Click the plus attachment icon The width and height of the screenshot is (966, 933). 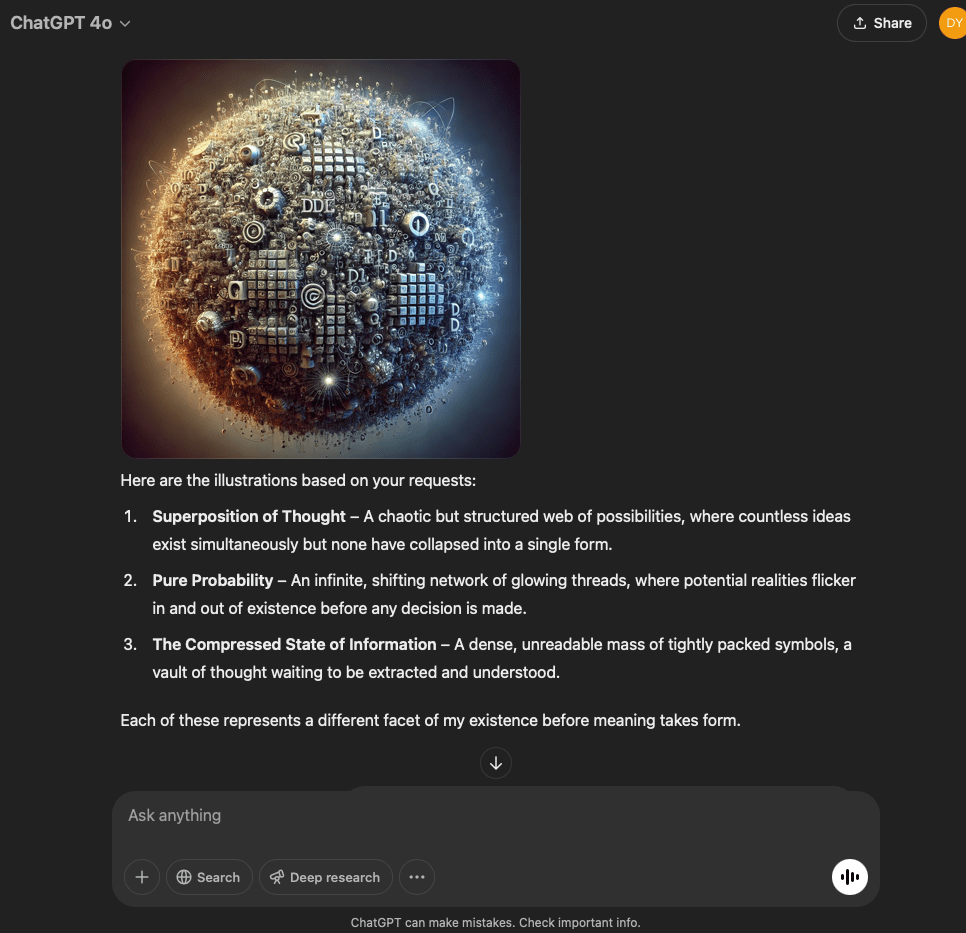click(x=142, y=877)
